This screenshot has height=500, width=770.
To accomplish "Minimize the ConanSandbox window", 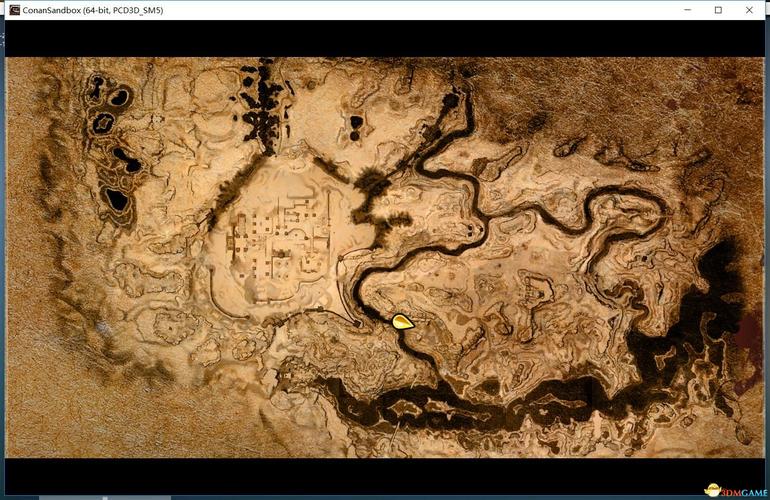I will (688, 10).
